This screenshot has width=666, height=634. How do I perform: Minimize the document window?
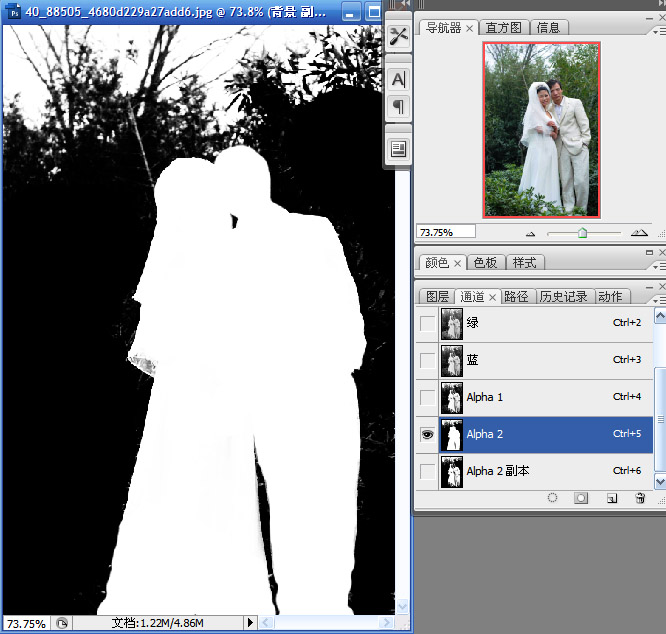tap(350, 12)
